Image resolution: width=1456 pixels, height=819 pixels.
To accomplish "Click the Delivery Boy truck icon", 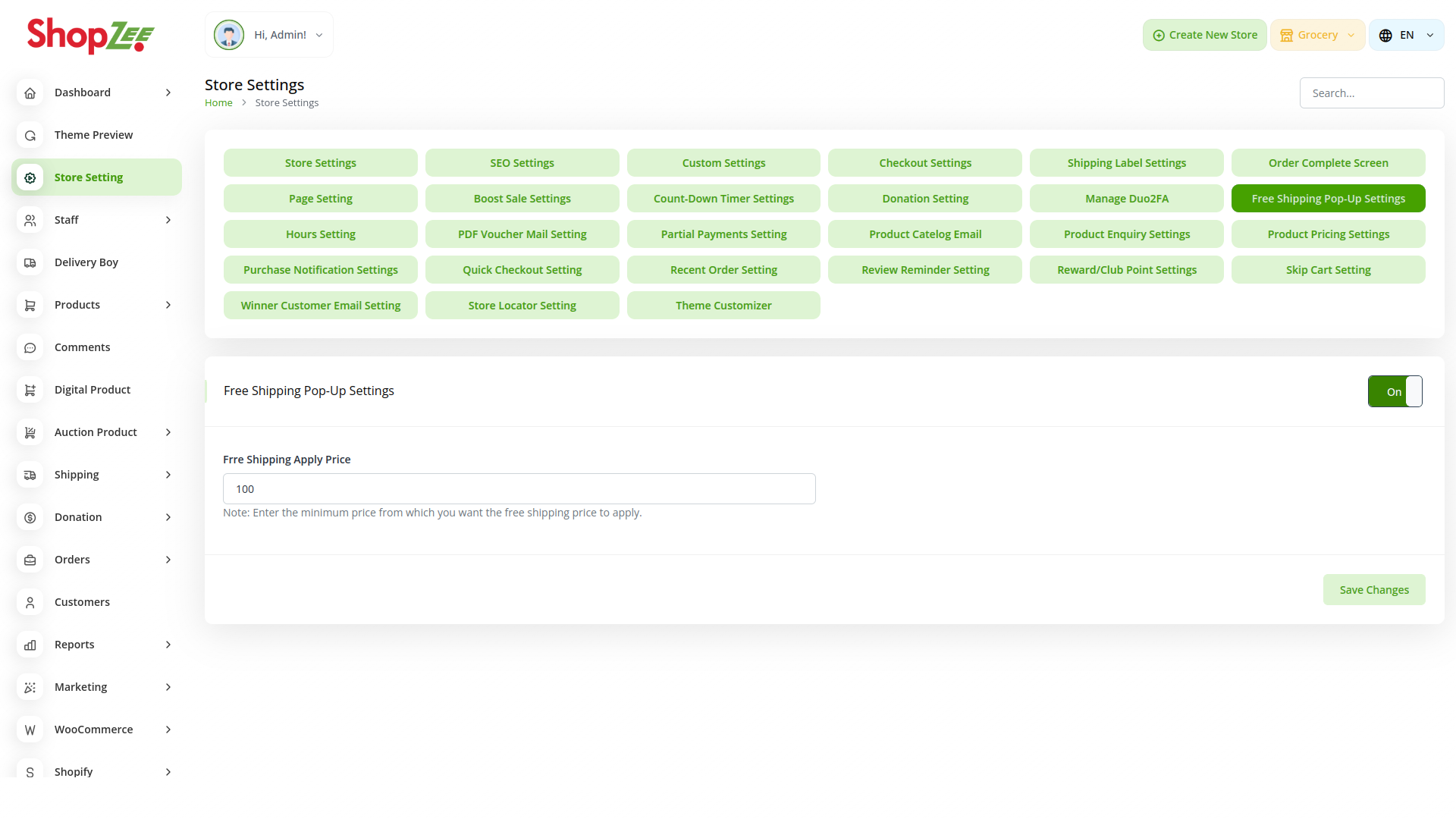I will coord(30,262).
